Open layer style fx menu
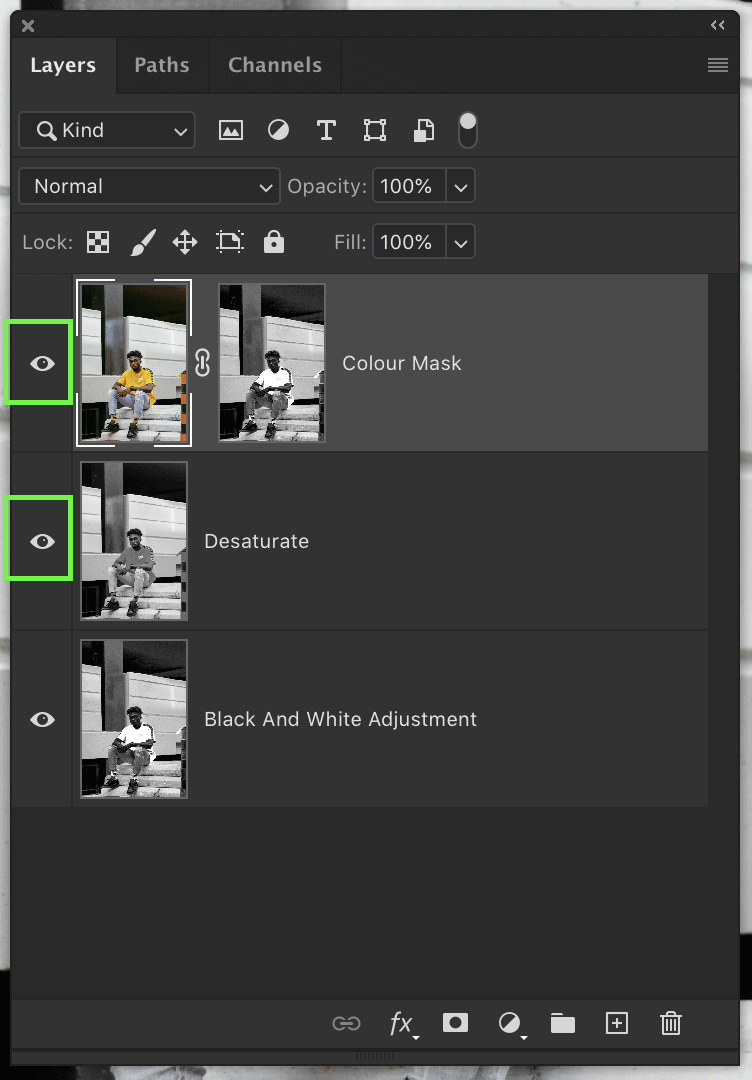The height and width of the screenshot is (1080, 752). tap(402, 1024)
